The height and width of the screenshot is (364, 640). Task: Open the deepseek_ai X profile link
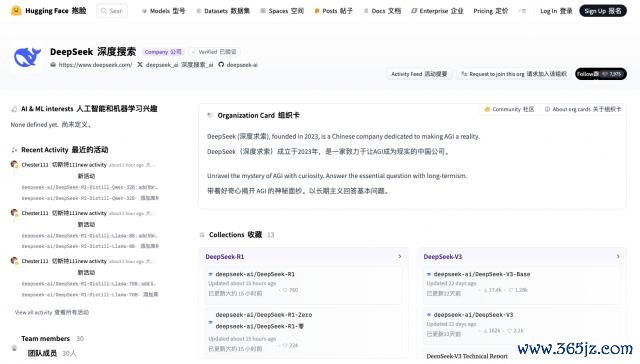(x=175, y=64)
